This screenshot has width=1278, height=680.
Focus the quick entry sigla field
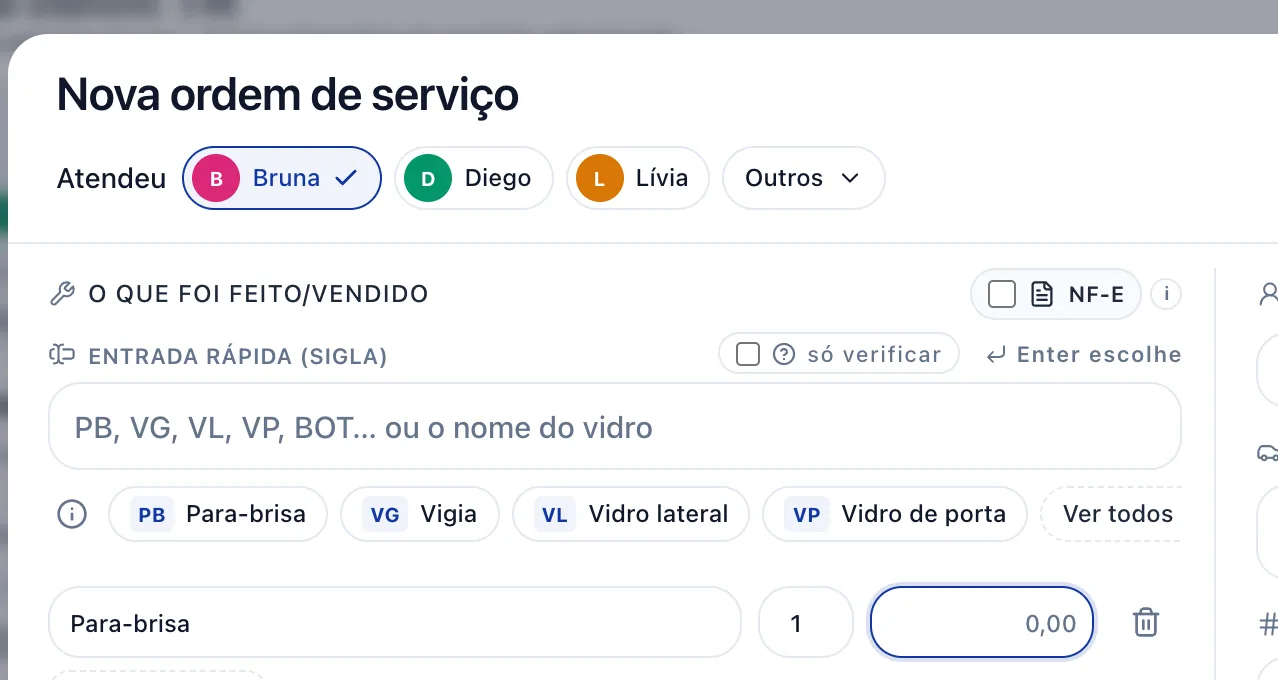(615, 428)
